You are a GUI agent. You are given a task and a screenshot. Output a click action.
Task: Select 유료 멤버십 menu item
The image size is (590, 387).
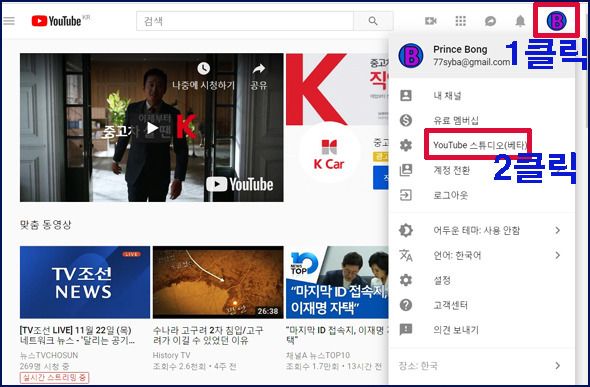click(x=482, y=120)
